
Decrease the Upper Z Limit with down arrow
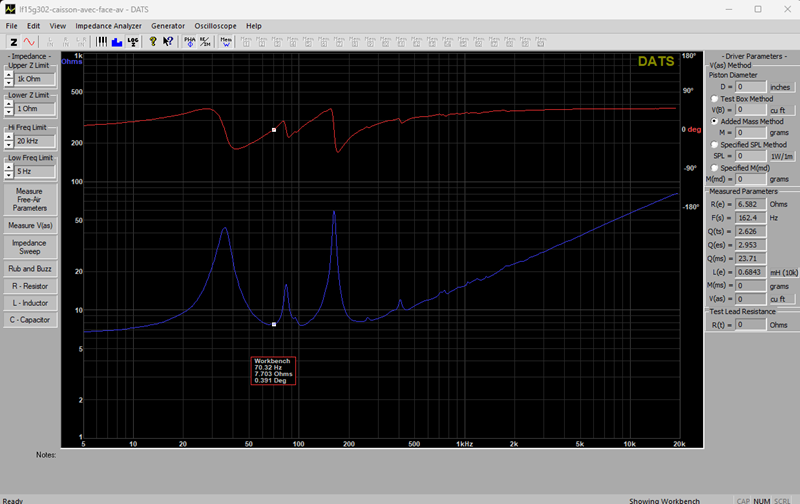(x=9, y=83)
